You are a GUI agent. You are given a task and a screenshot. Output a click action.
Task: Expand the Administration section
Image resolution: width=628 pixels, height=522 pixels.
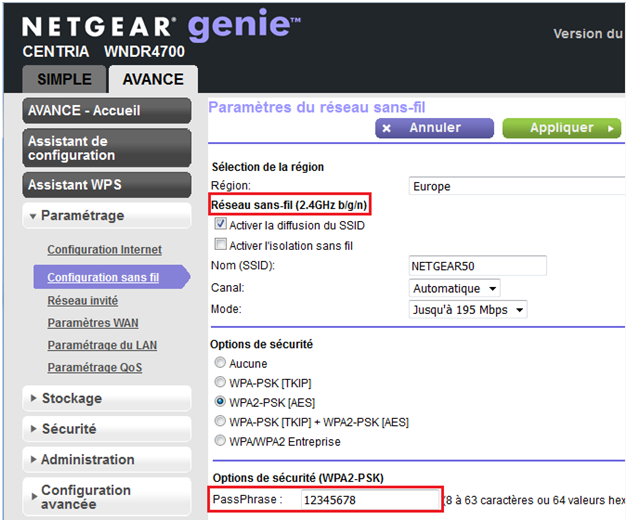(x=107, y=460)
